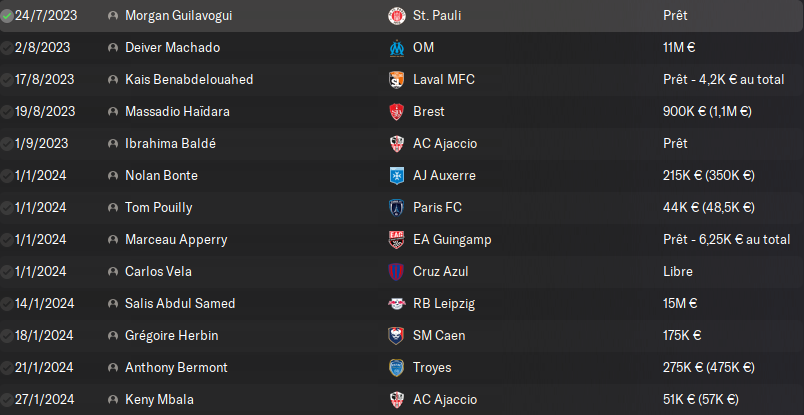The width and height of the screenshot is (804, 415).
Task: Open the SM Caen club page
Action: (x=439, y=336)
